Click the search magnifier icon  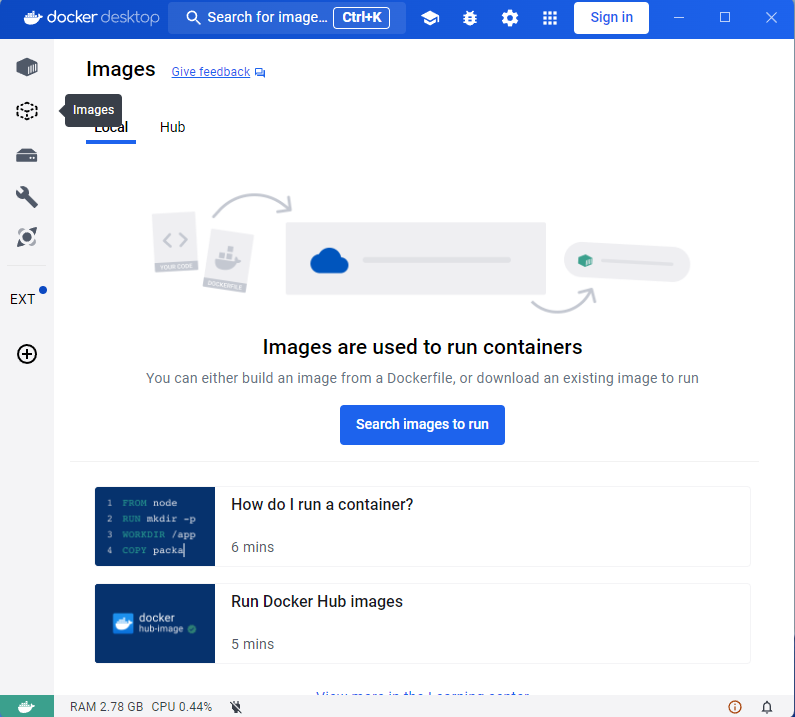(193, 18)
